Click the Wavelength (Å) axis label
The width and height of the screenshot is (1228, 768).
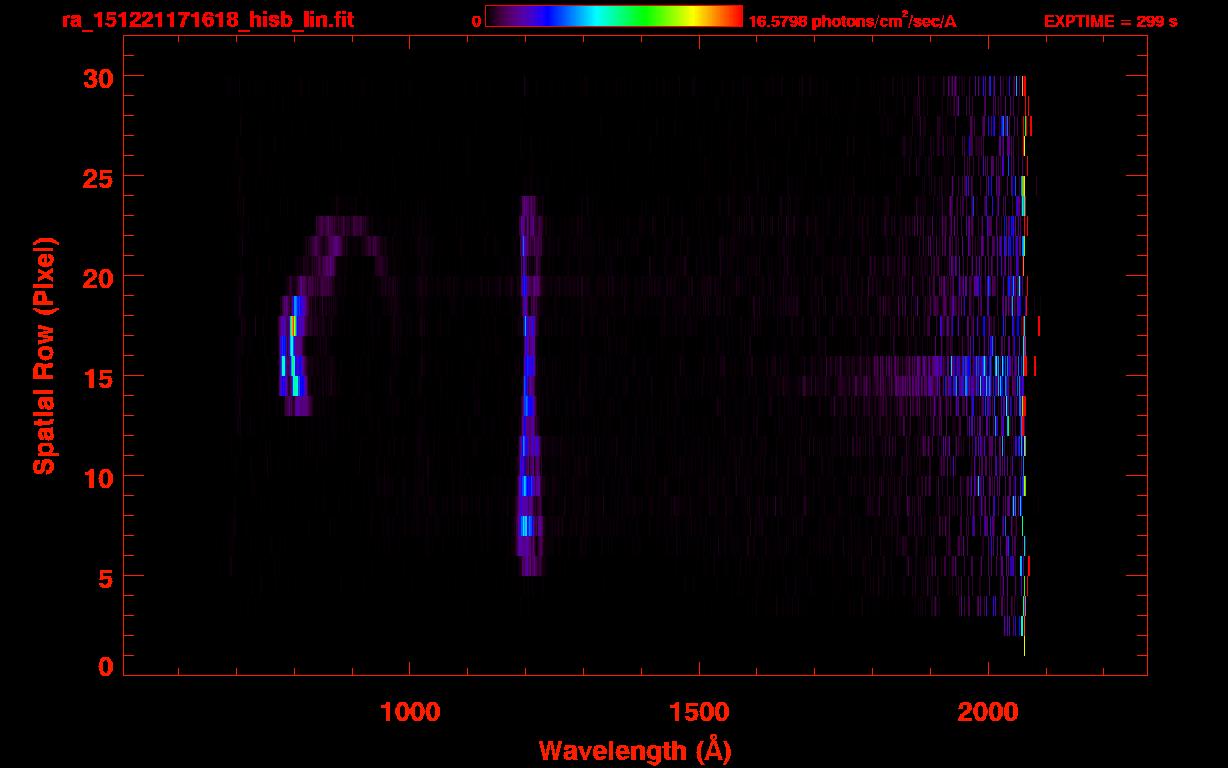635,750
